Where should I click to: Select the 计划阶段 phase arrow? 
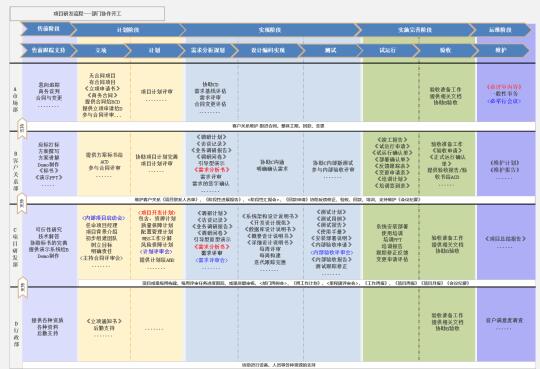[128, 30]
